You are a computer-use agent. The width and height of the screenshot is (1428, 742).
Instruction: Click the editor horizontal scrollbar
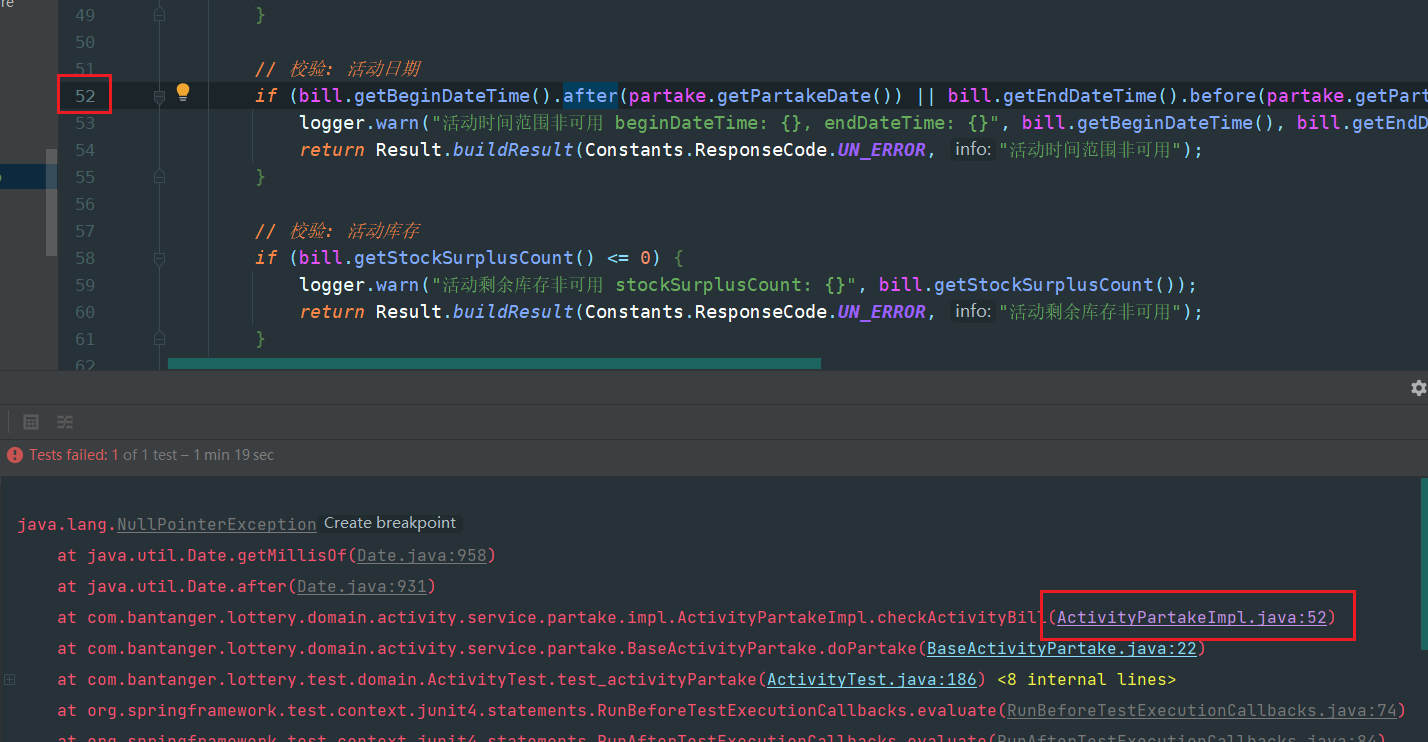tap(494, 364)
